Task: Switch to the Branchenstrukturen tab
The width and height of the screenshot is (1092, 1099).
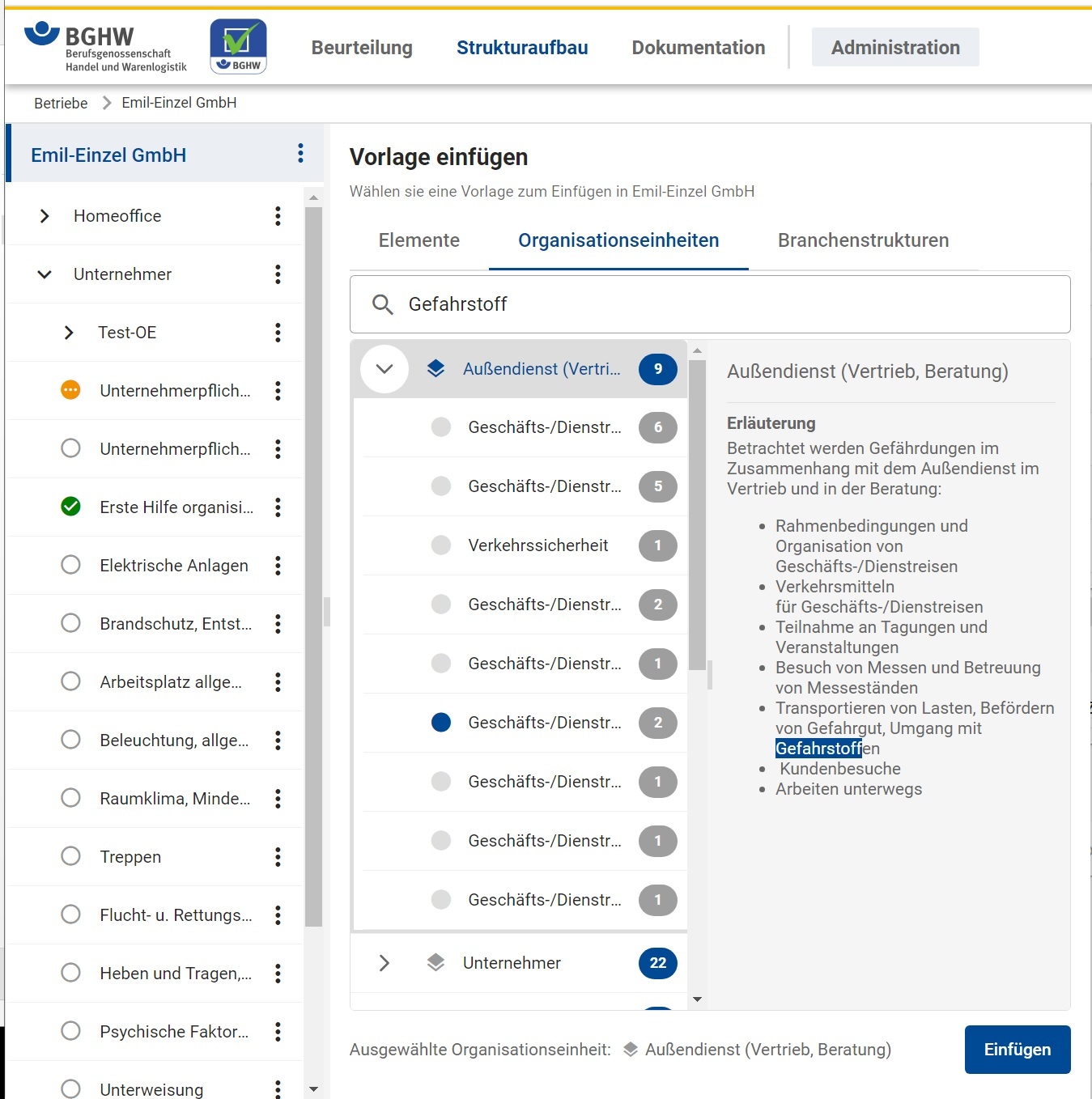Action: coord(863,240)
